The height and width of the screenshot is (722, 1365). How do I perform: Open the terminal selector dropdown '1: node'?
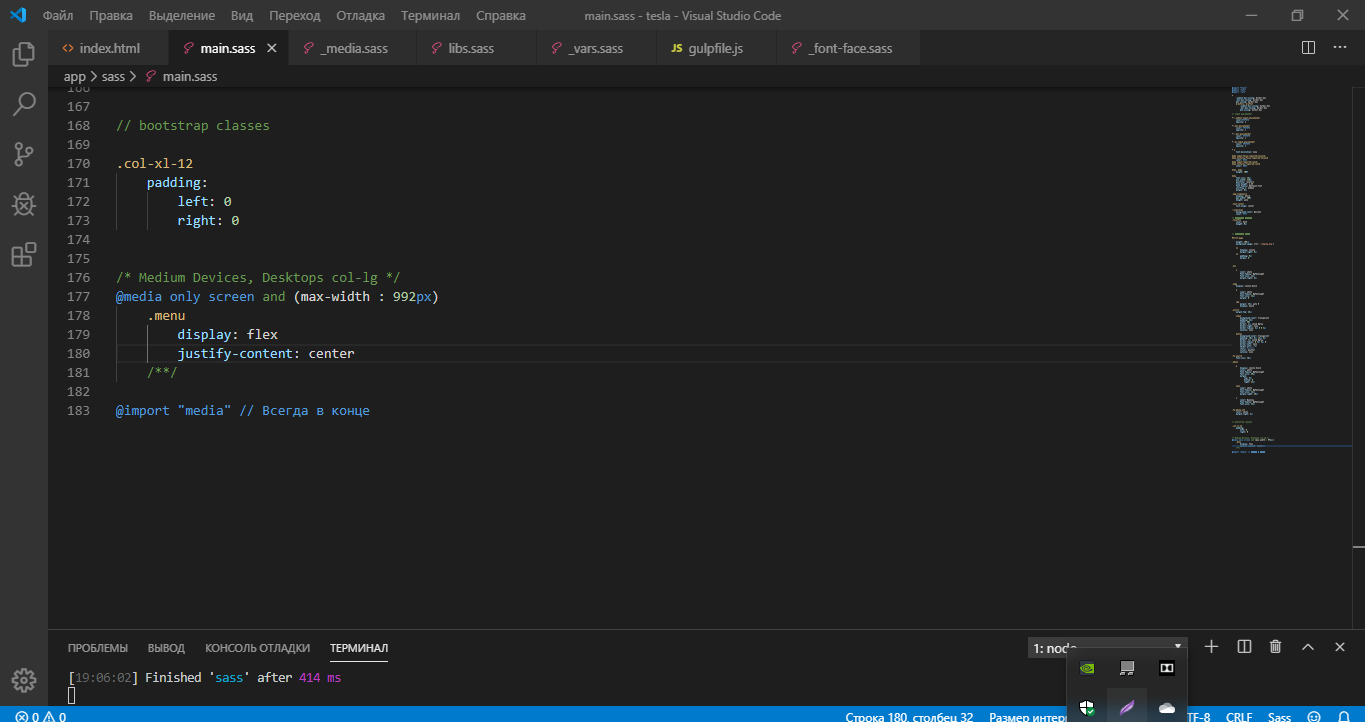pos(1107,647)
